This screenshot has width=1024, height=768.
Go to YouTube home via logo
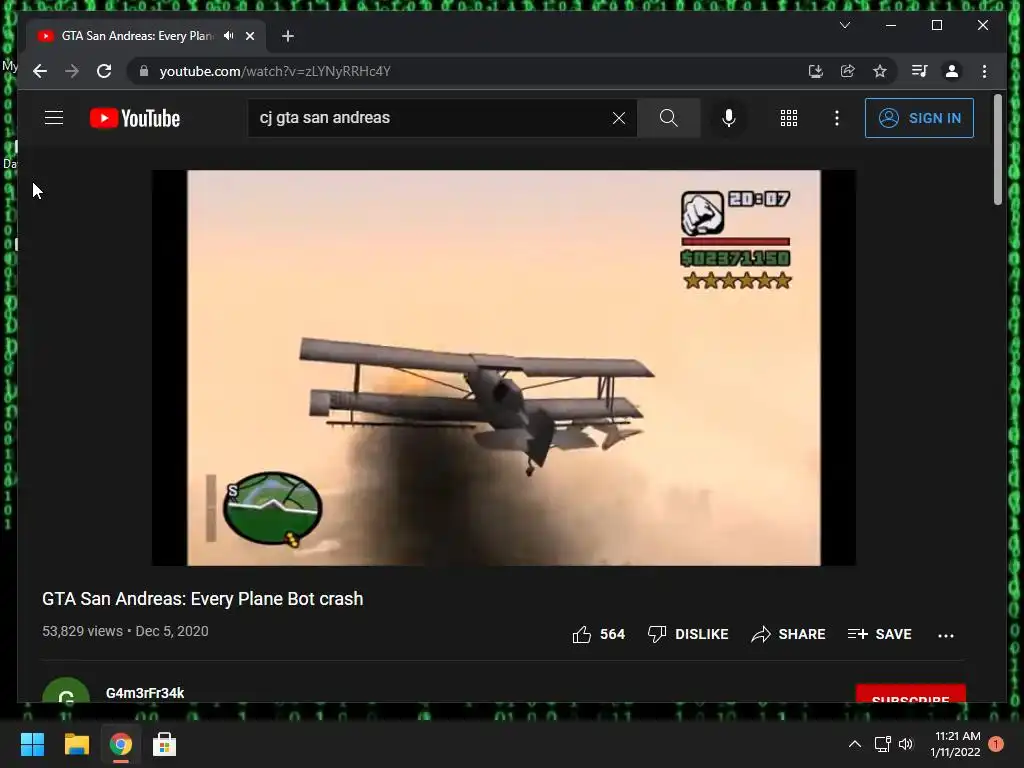coord(135,118)
